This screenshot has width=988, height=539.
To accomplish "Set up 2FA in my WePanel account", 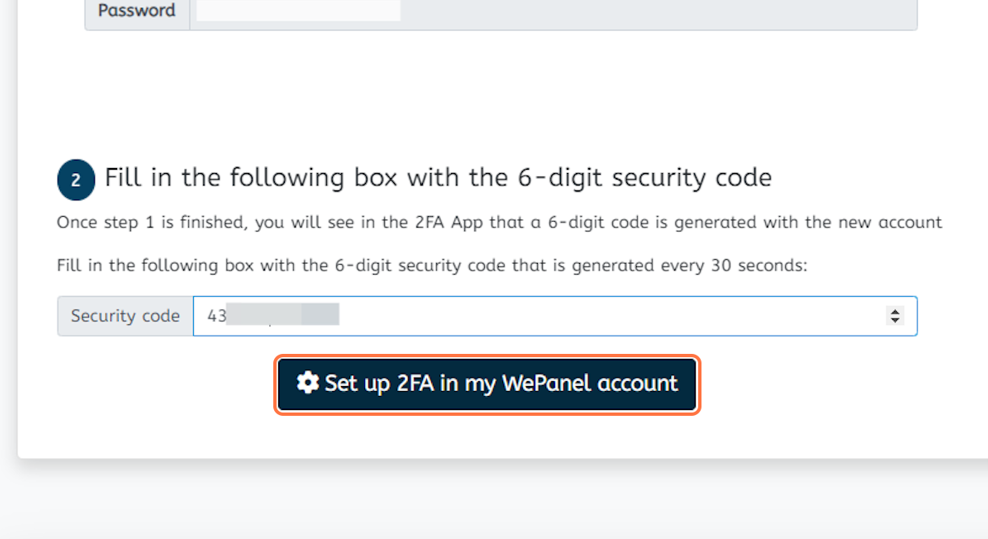I will 487,384.
